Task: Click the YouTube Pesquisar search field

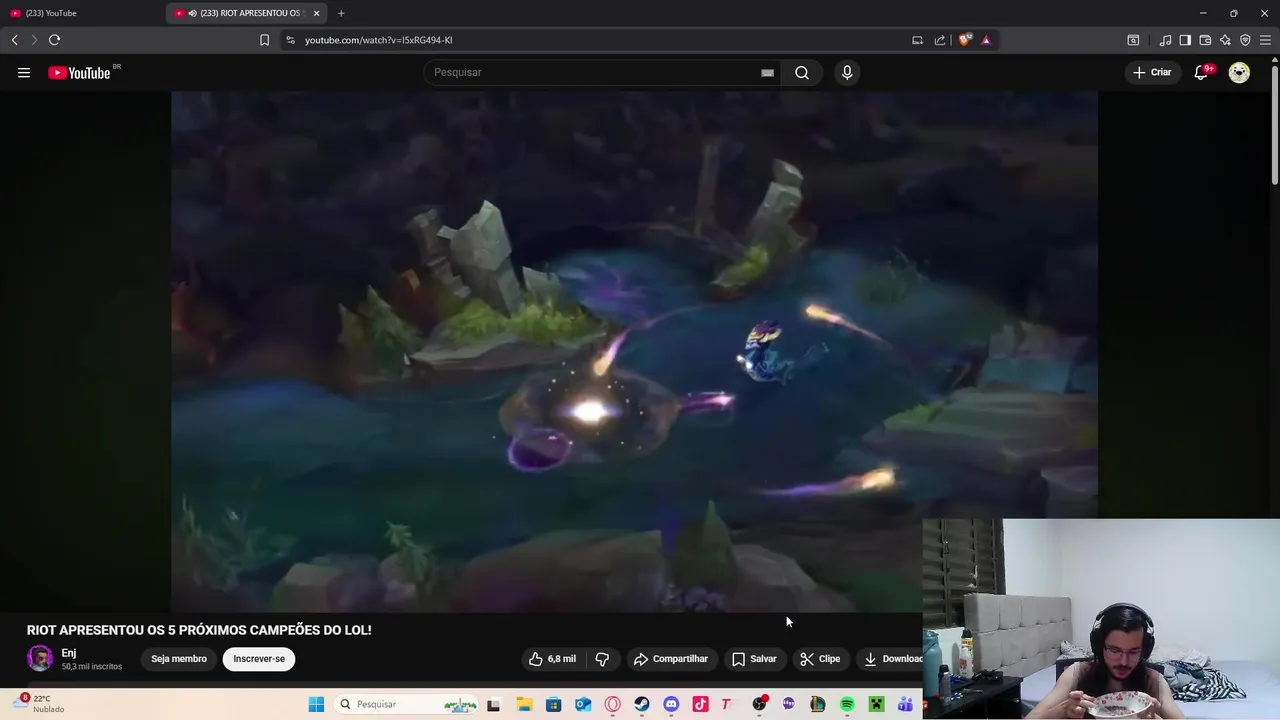Action: (x=600, y=72)
